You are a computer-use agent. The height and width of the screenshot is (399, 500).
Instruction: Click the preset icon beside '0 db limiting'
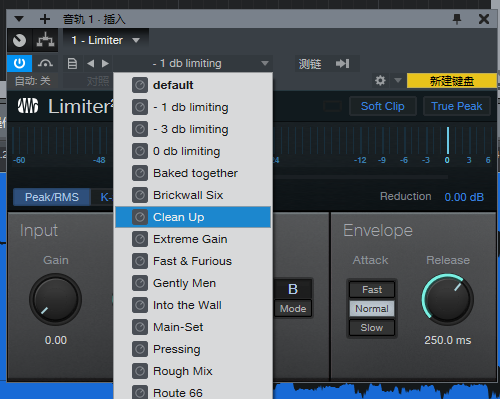pos(140,151)
